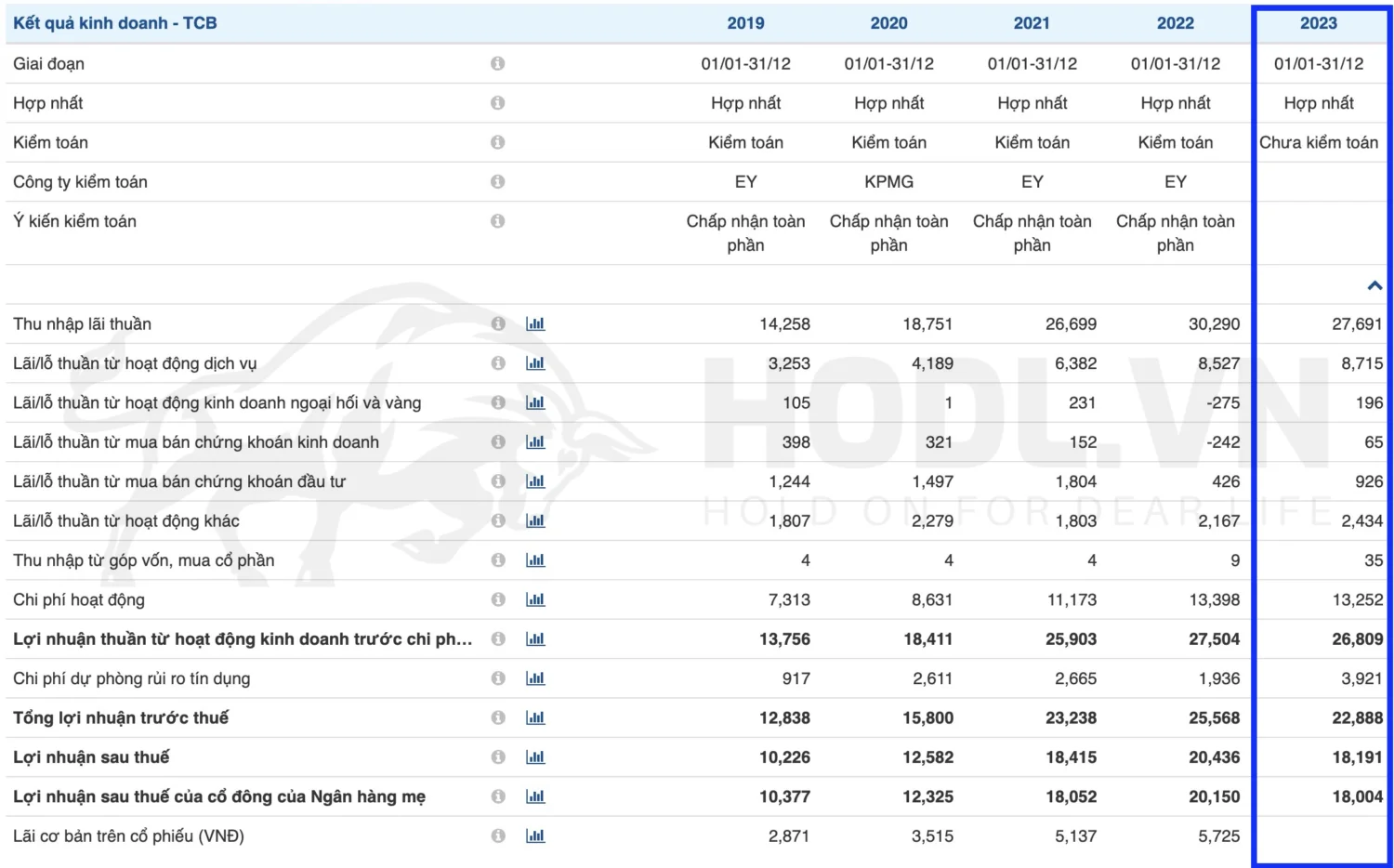Collapse the header section using chevron arrow
Screen dimensions: 1394x868
tap(1374, 286)
